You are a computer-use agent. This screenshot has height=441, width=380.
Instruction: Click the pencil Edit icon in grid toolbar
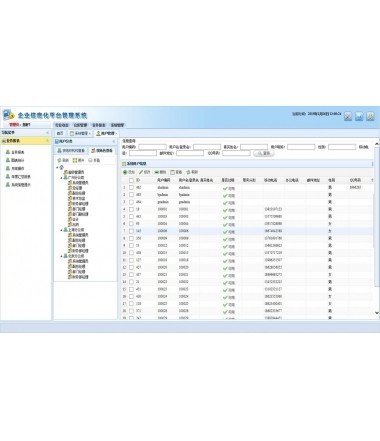point(141,172)
